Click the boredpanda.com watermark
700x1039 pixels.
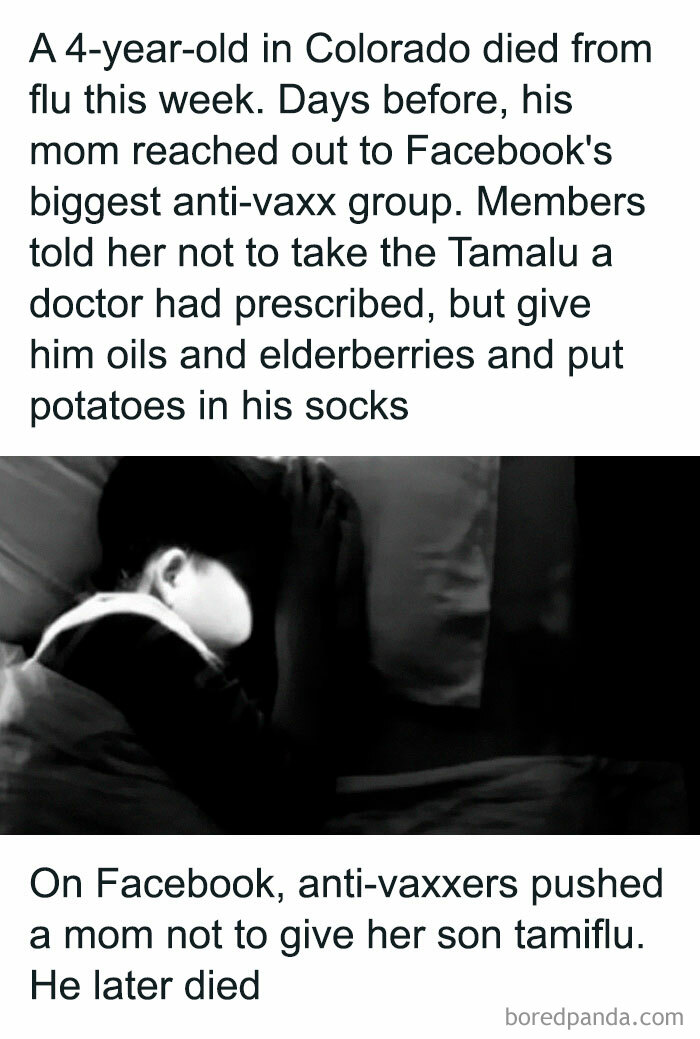pos(593,1017)
